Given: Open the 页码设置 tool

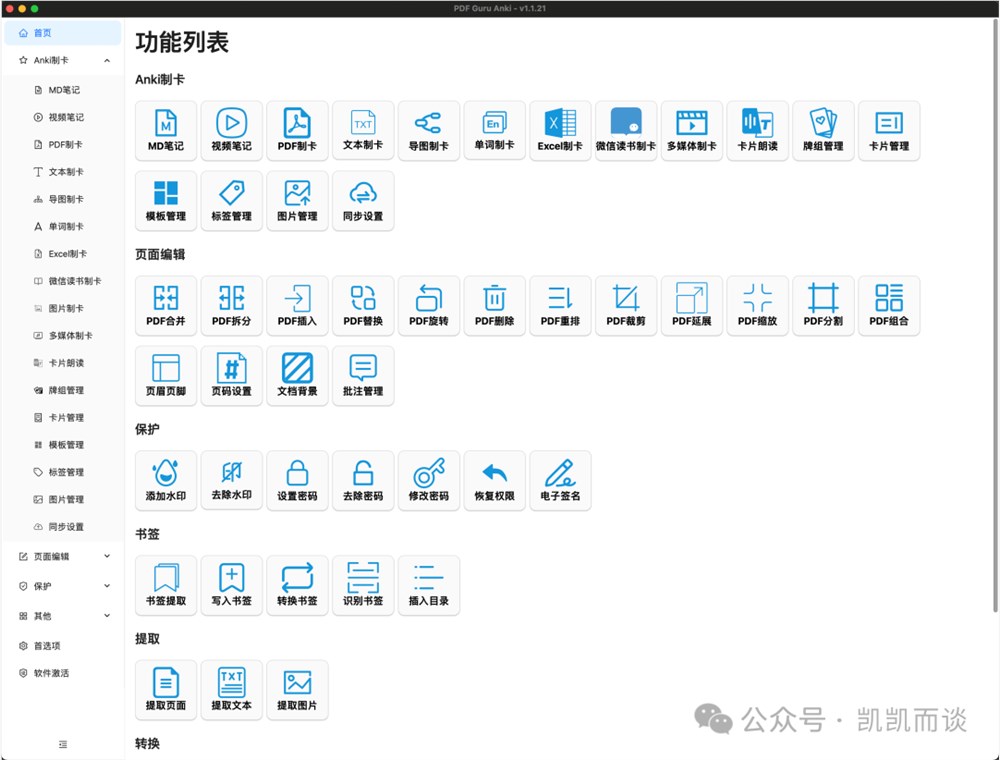Looking at the screenshot, I should click(232, 376).
